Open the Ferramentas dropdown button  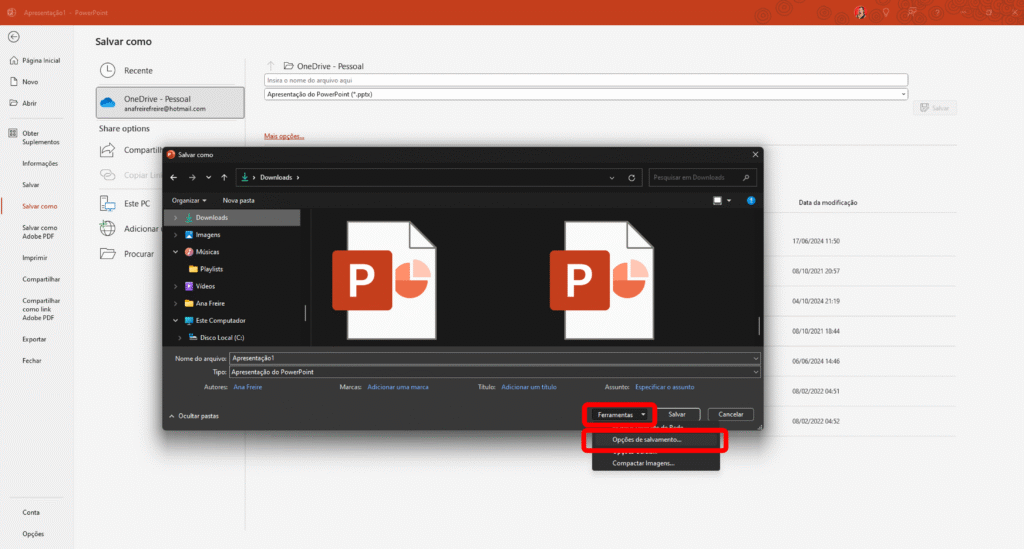pos(619,414)
